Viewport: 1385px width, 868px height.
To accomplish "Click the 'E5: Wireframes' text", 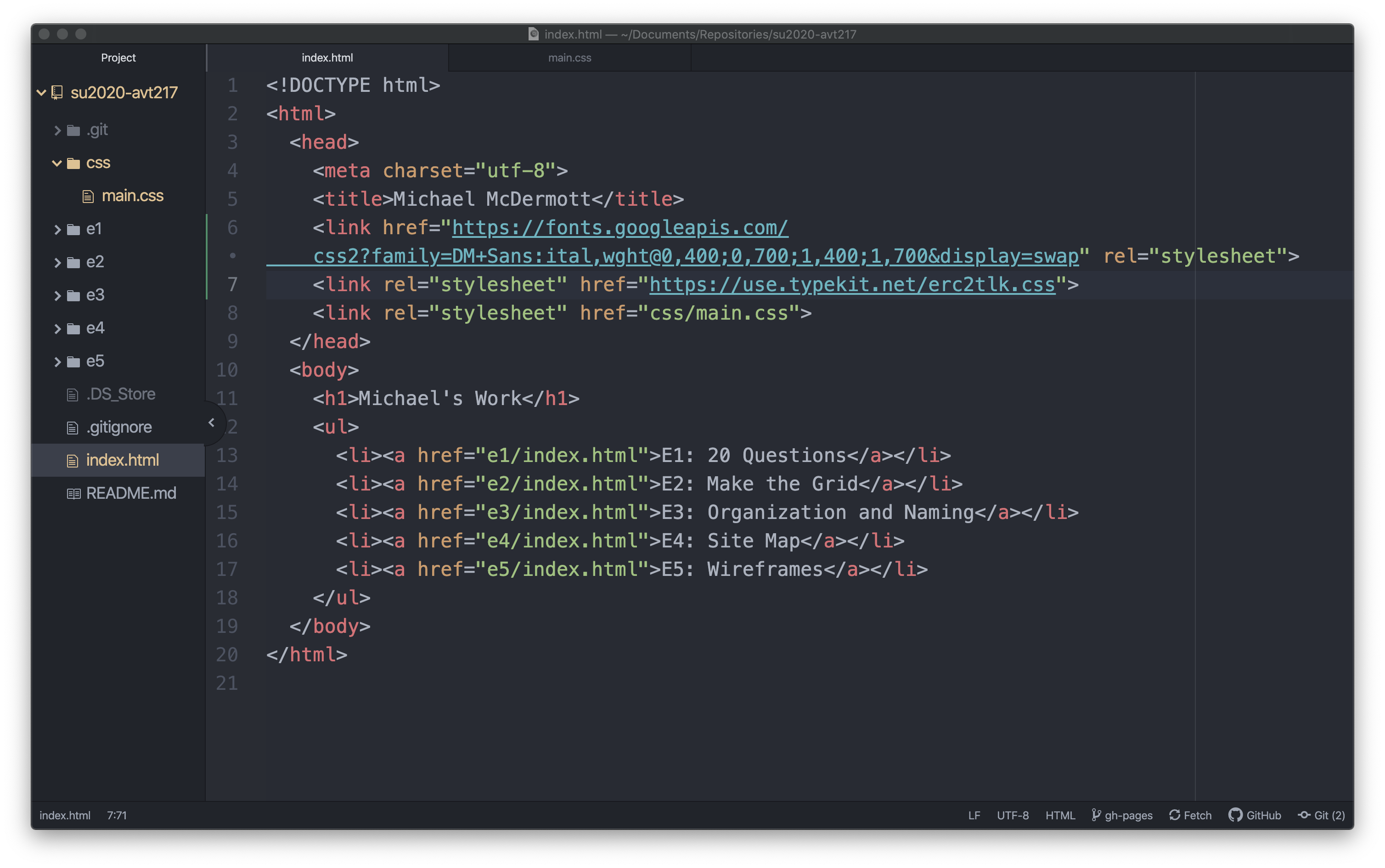I will click(742, 569).
